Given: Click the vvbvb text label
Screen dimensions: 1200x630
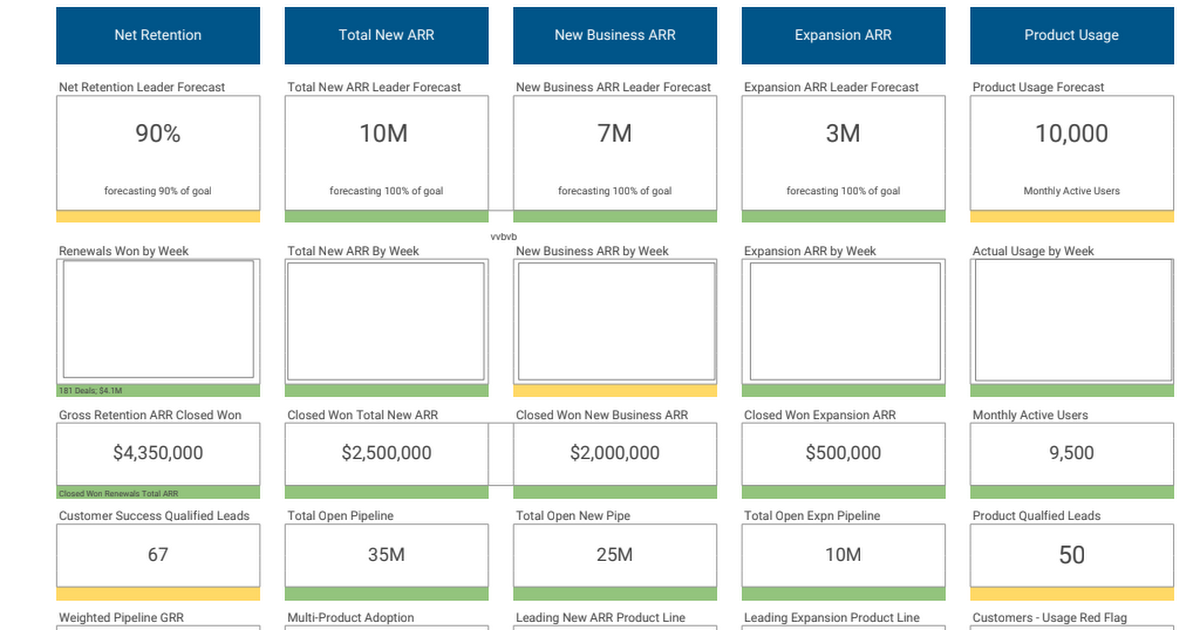Looking at the screenshot, I should (x=504, y=236).
